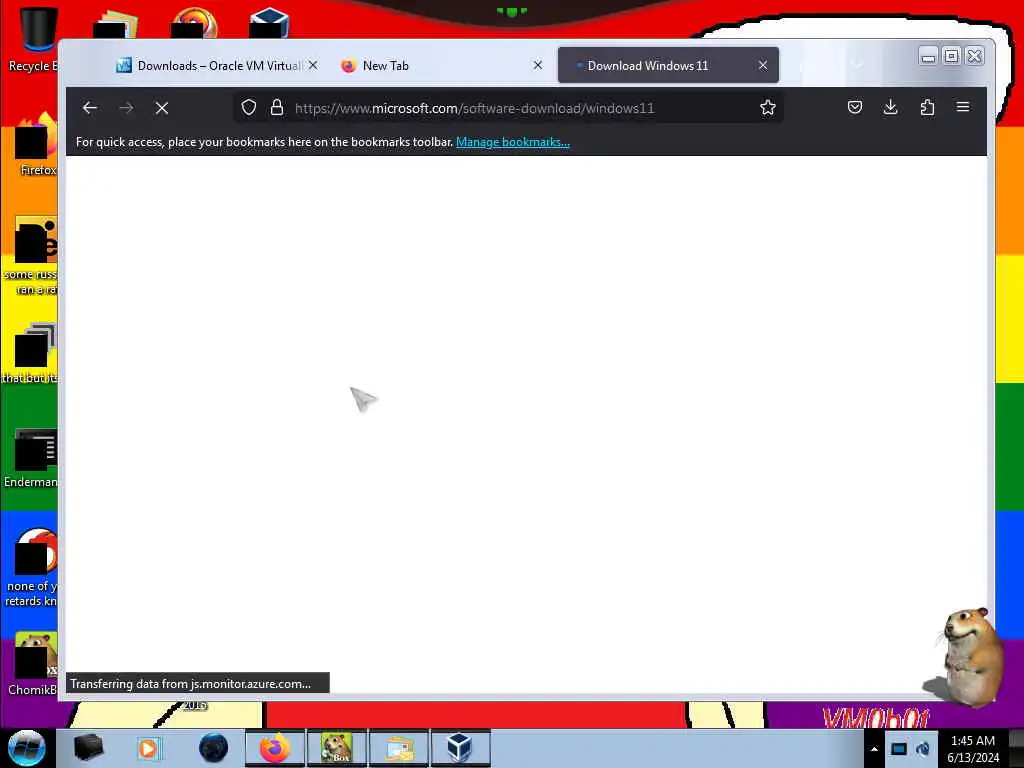Open the dark globe taskbar icon

point(213,748)
